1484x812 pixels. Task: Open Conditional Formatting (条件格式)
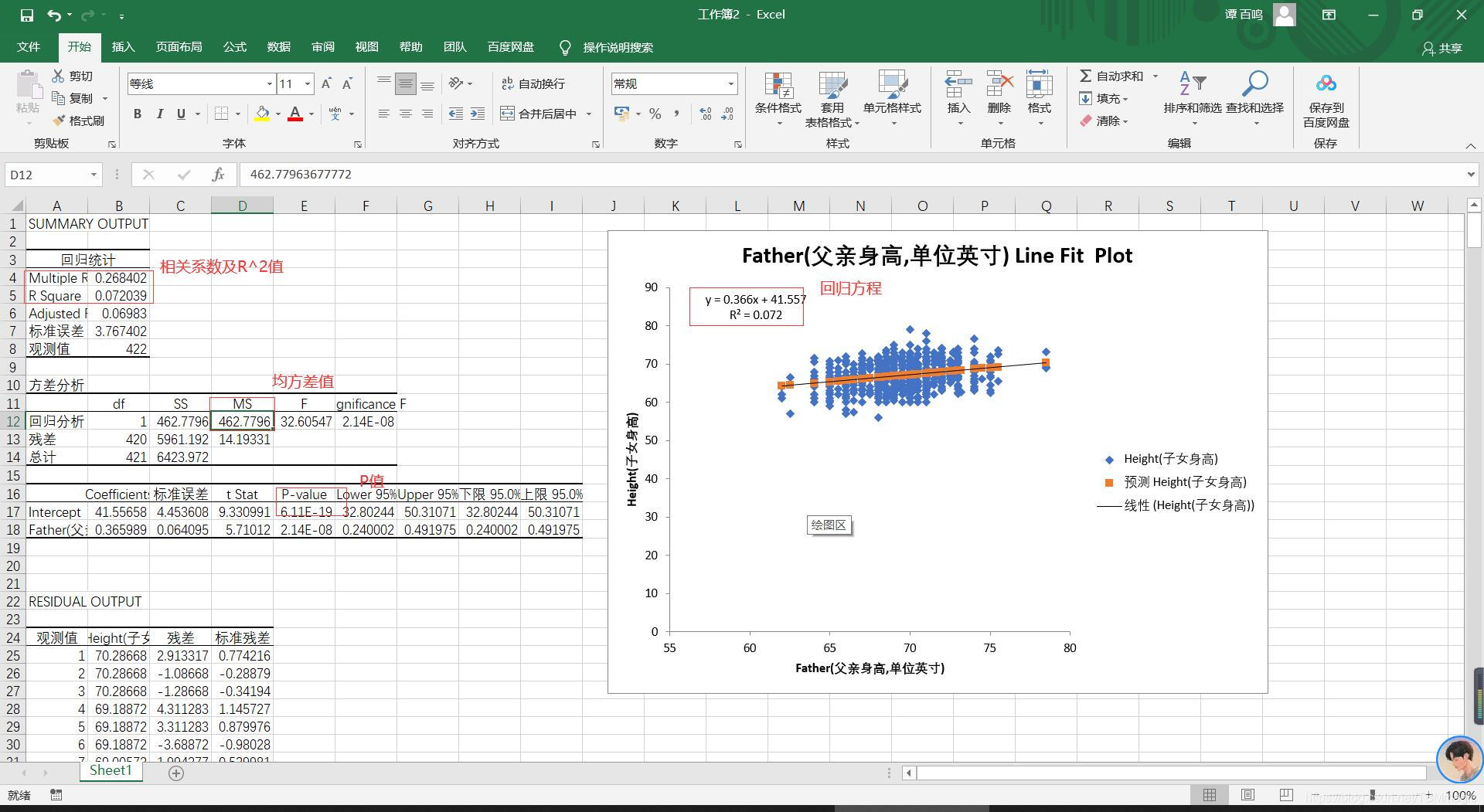tap(778, 100)
